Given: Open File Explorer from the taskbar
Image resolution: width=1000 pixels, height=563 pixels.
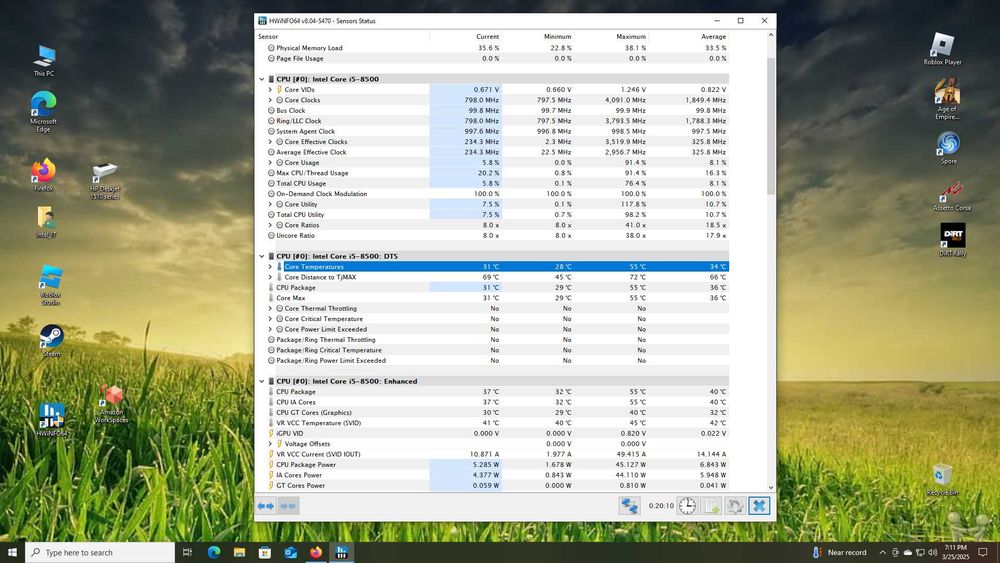Looking at the screenshot, I should 239,552.
